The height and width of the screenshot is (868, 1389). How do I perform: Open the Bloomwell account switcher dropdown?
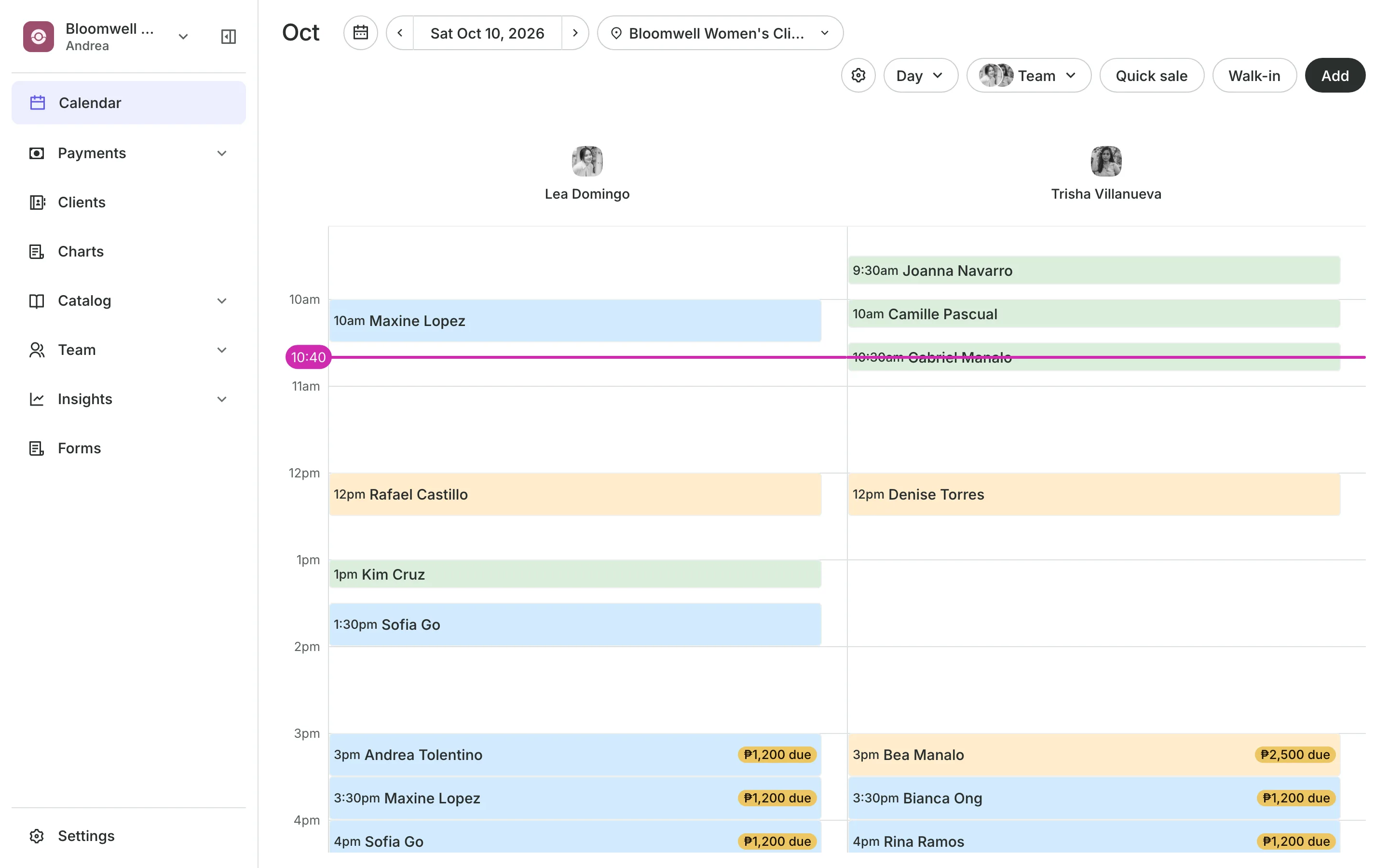click(183, 37)
